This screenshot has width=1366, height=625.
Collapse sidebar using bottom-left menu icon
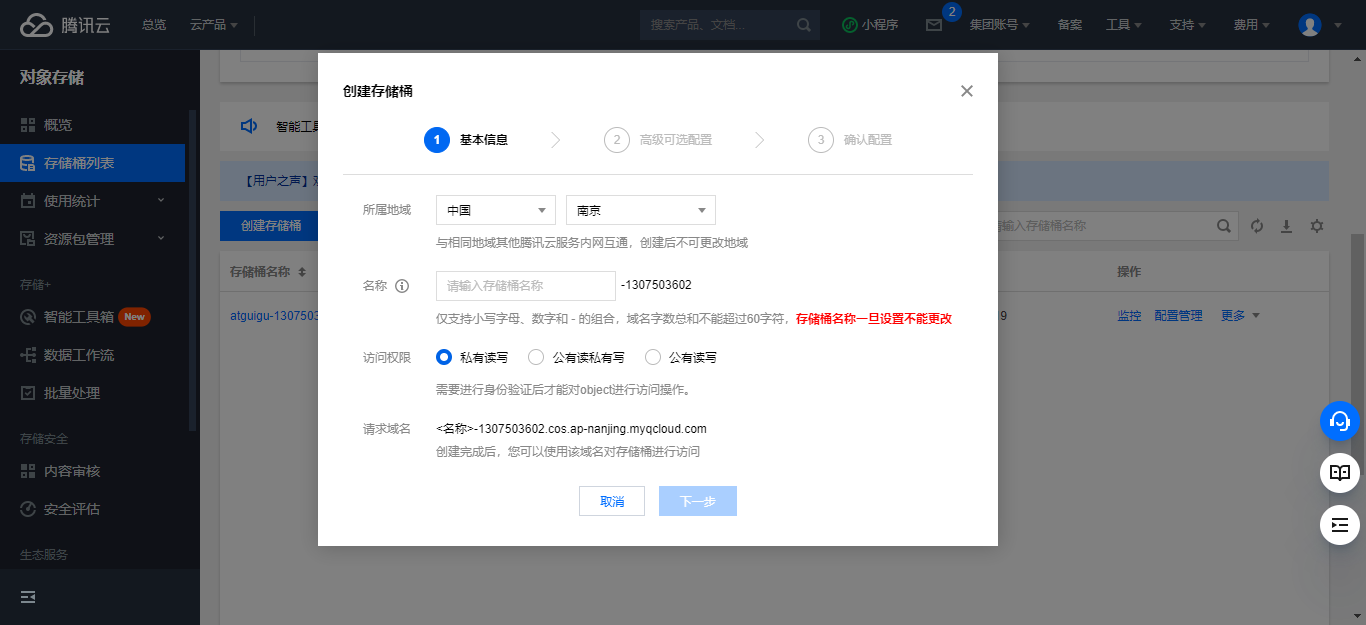28,597
